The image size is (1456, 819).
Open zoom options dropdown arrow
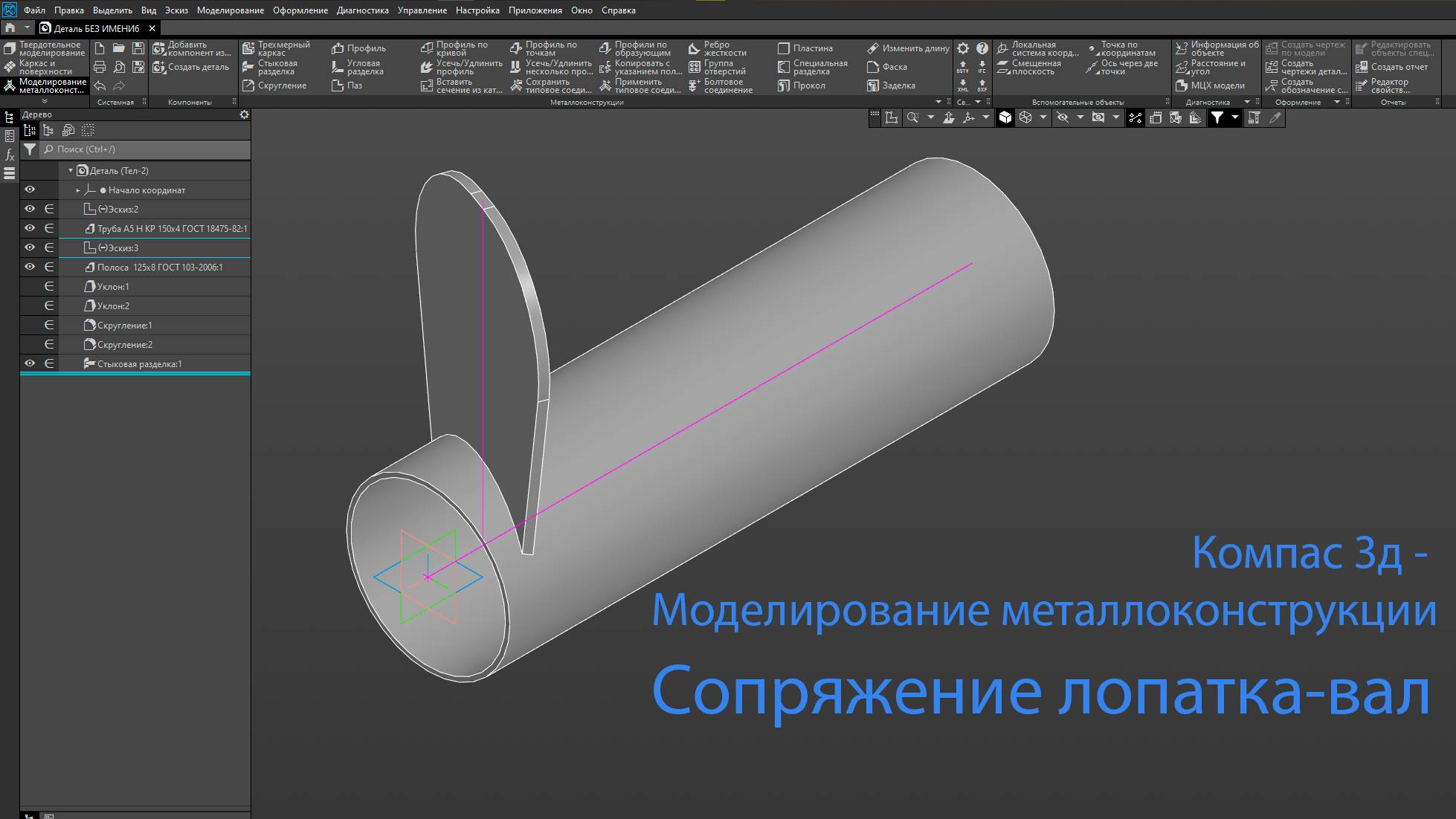click(x=930, y=117)
